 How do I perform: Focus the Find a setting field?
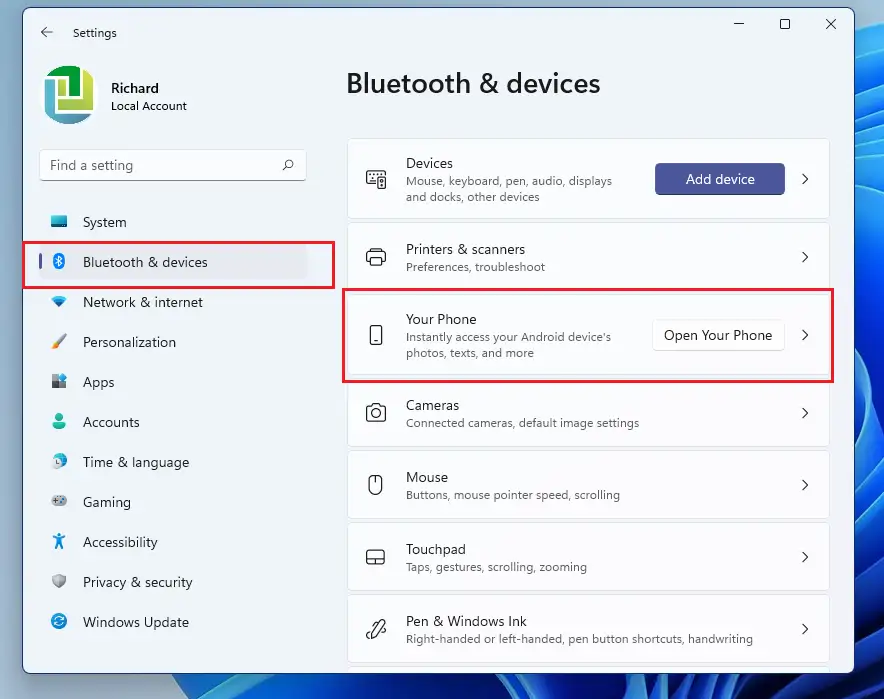pyautogui.click(x=173, y=165)
